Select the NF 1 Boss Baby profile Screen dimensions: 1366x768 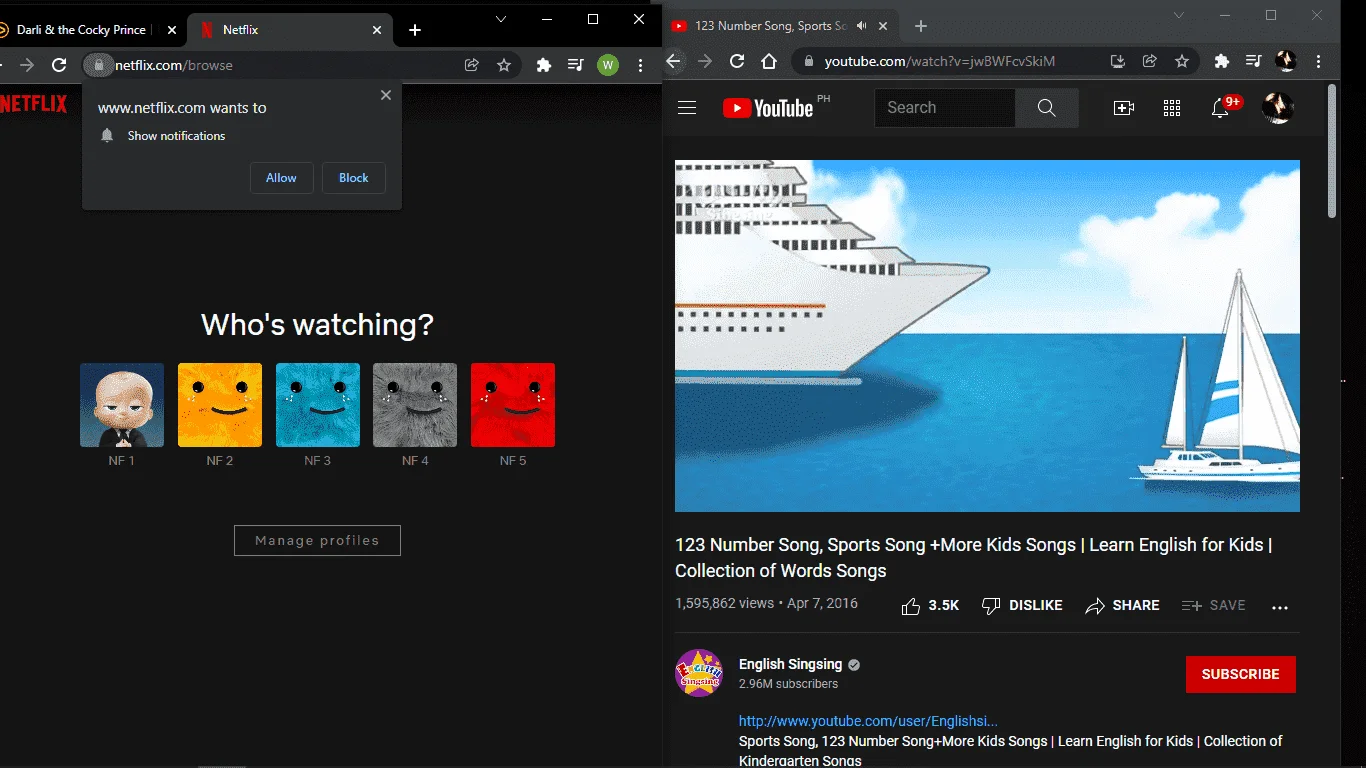[x=122, y=405]
